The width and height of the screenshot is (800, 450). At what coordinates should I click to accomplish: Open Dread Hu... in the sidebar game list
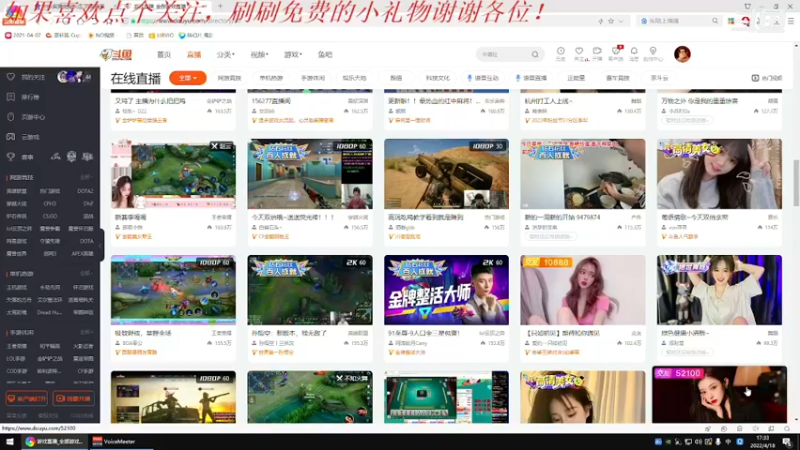pyautogui.click(x=50, y=312)
